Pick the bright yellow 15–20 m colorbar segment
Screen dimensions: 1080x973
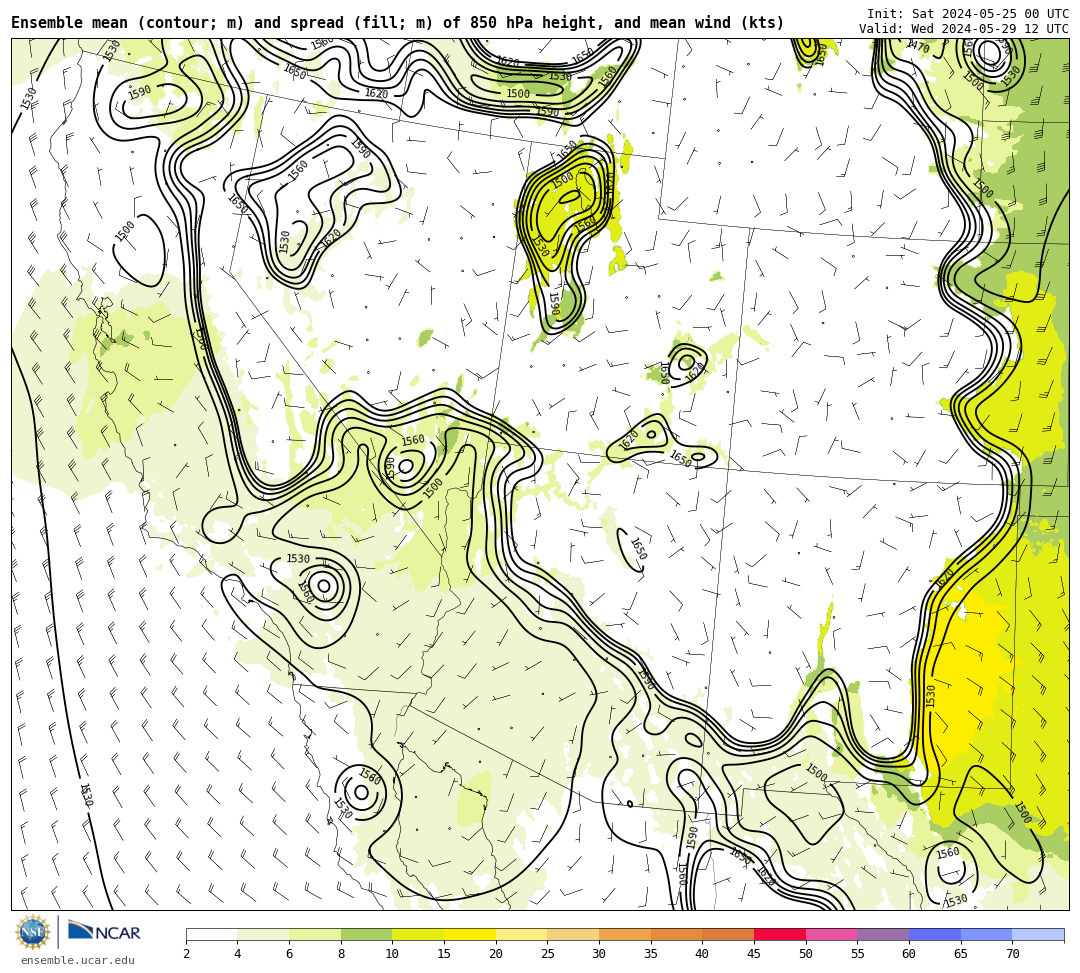470,934
